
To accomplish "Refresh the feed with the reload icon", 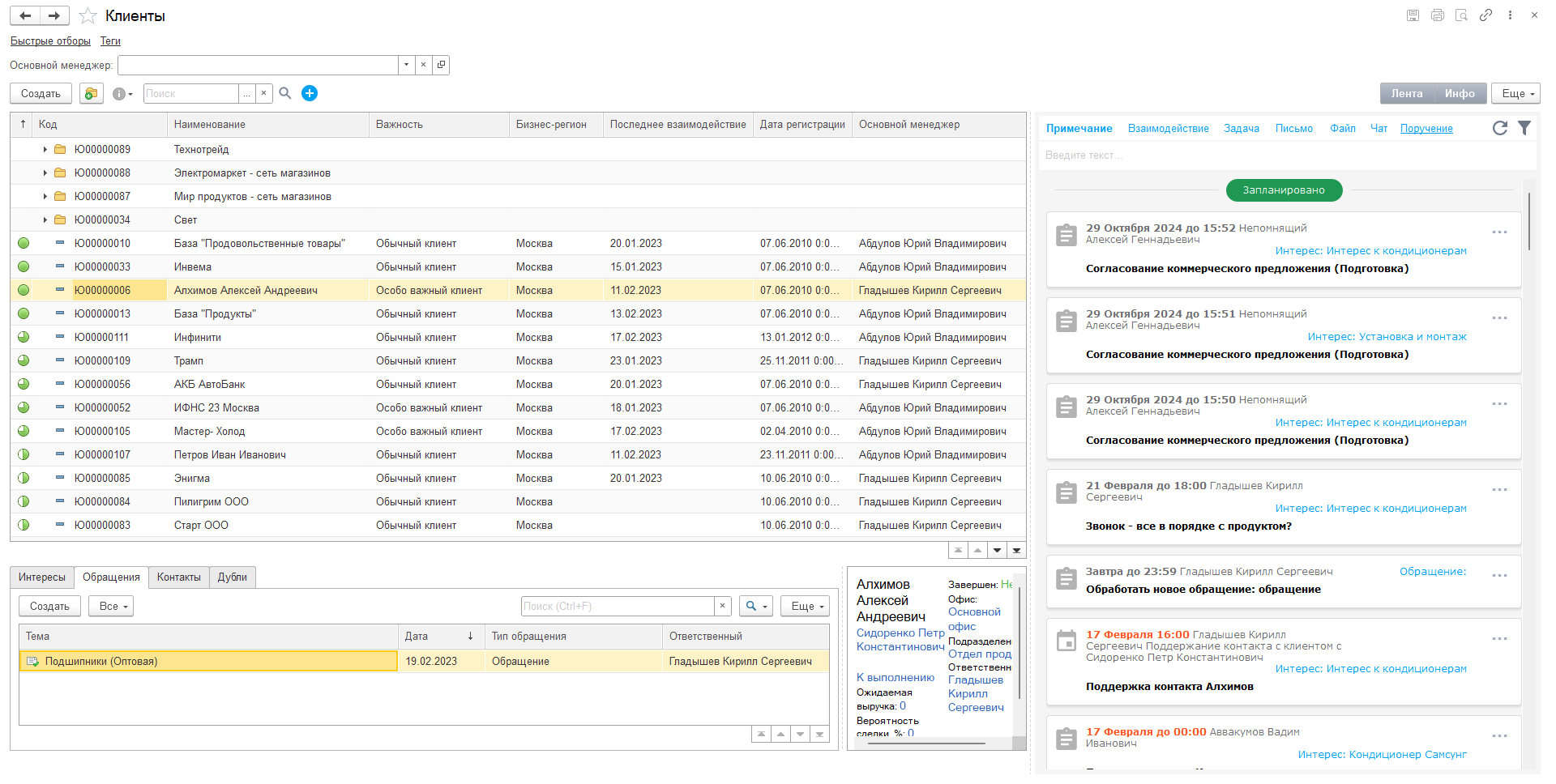I will pyautogui.click(x=1500, y=128).
